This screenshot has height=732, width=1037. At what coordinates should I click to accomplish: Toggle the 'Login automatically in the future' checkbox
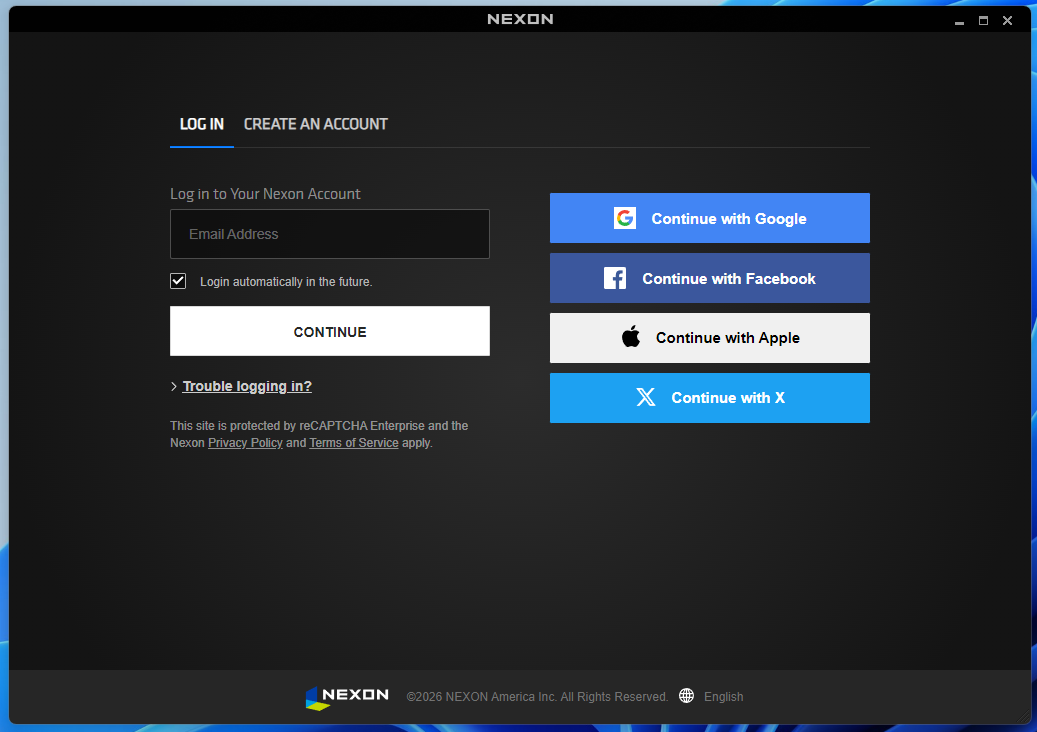click(178, 281)
